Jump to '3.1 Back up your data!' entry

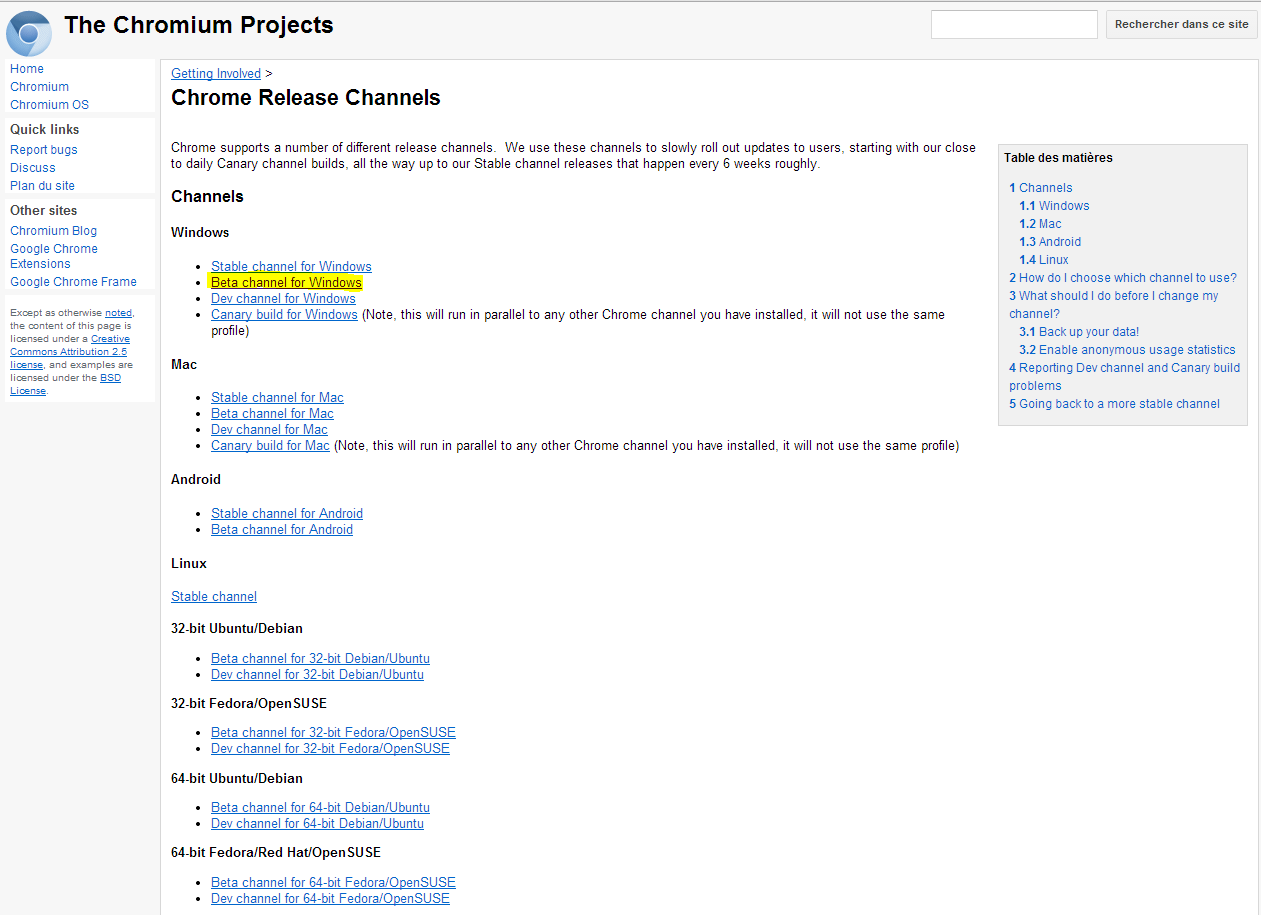point(1079,332)
